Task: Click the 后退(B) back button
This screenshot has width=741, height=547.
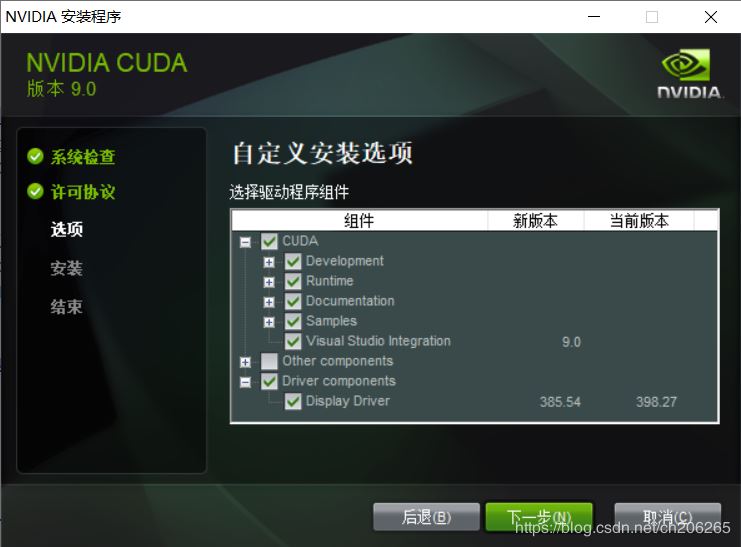Action: tap(426, 517)
